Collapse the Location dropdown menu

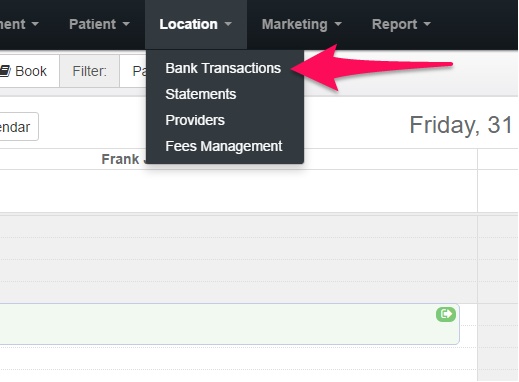click(196, 24)
